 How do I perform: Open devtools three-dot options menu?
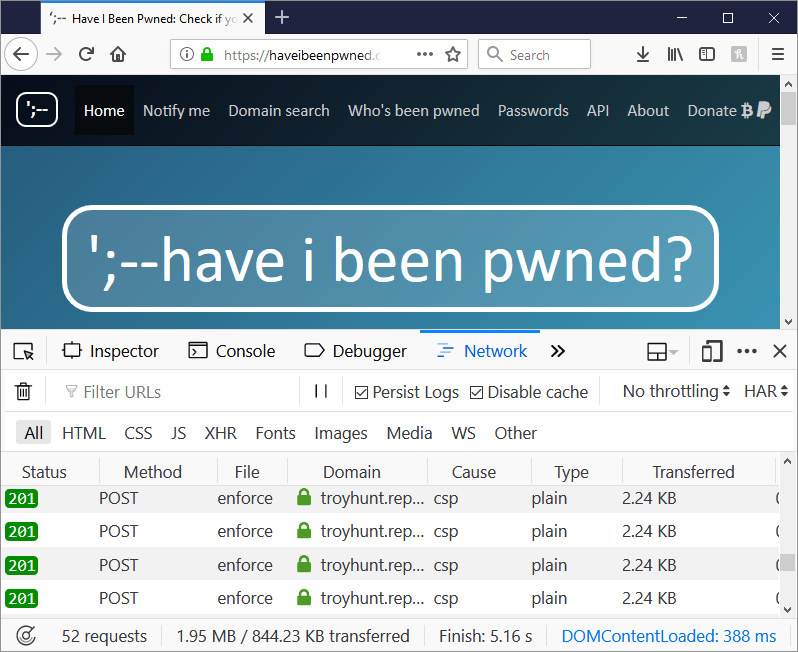[747, 351]
